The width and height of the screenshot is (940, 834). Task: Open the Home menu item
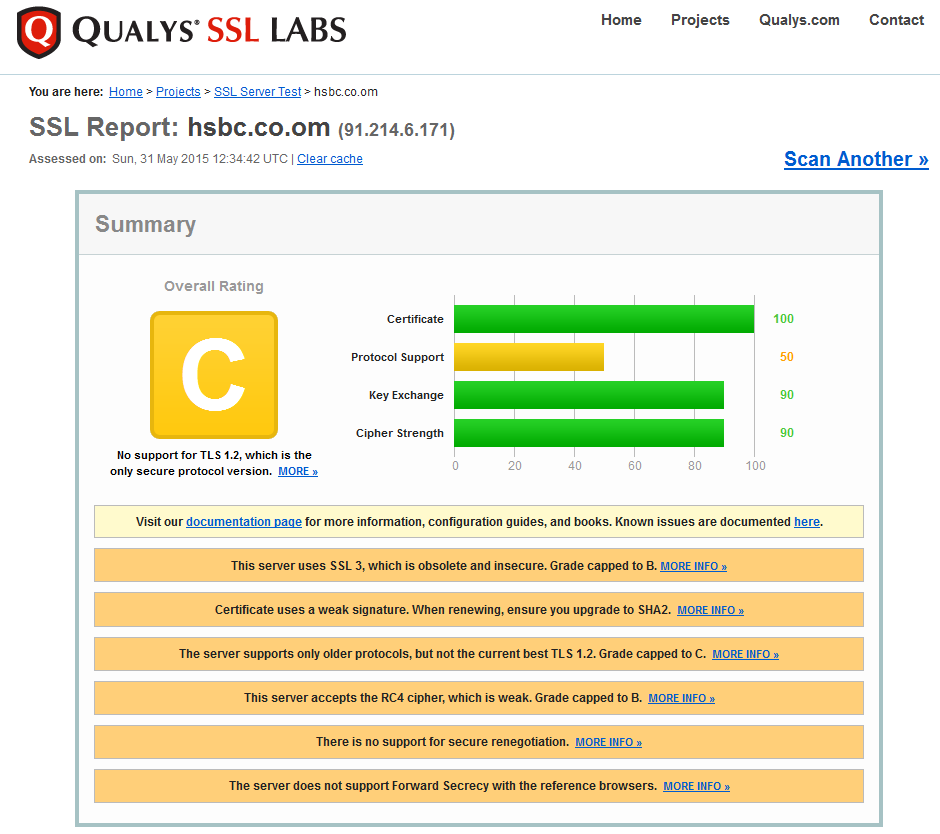point(621,20)
